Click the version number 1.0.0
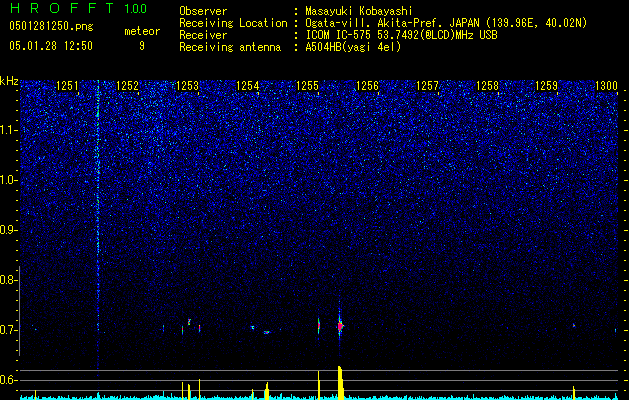Screen dimensions: 629x400 click(x=135, y=8)
